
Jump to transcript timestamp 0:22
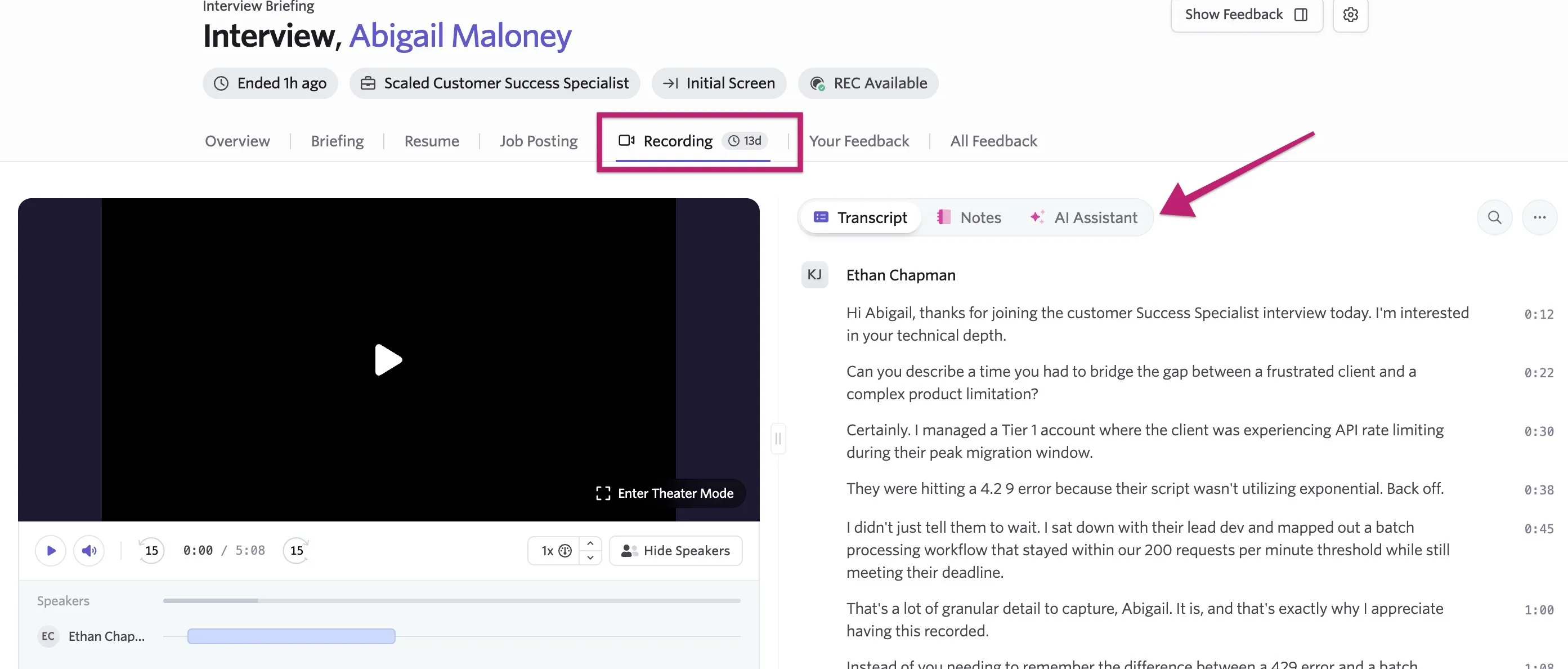pos(1538,373)
